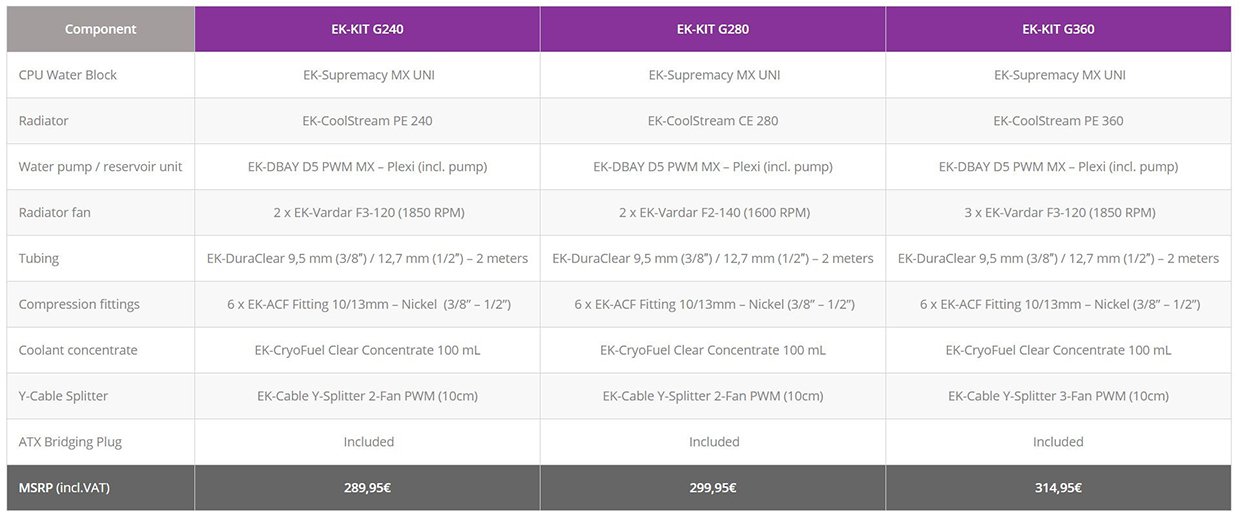
Task: Click the Water pump / reservoir unit label
Action: [100, 167]
